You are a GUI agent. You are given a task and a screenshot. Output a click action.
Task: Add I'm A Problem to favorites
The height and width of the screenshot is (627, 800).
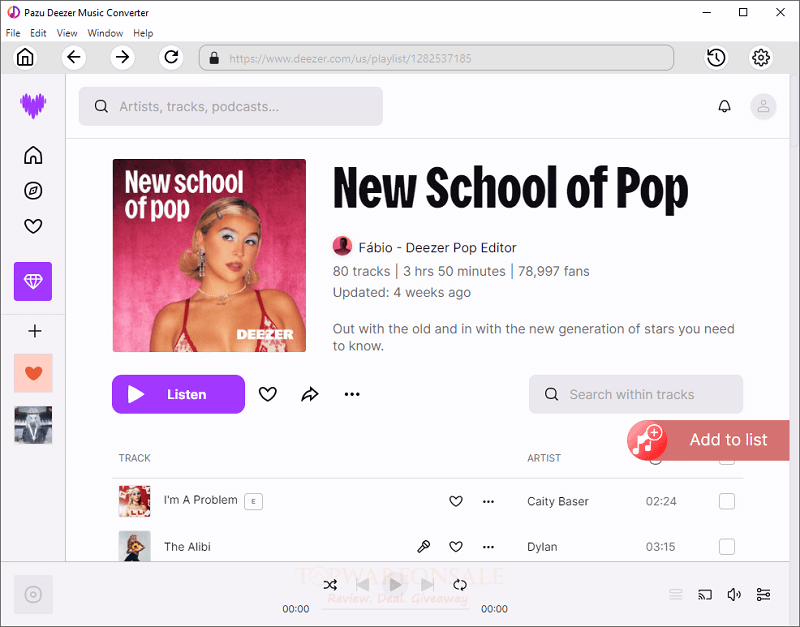[456, 501]
